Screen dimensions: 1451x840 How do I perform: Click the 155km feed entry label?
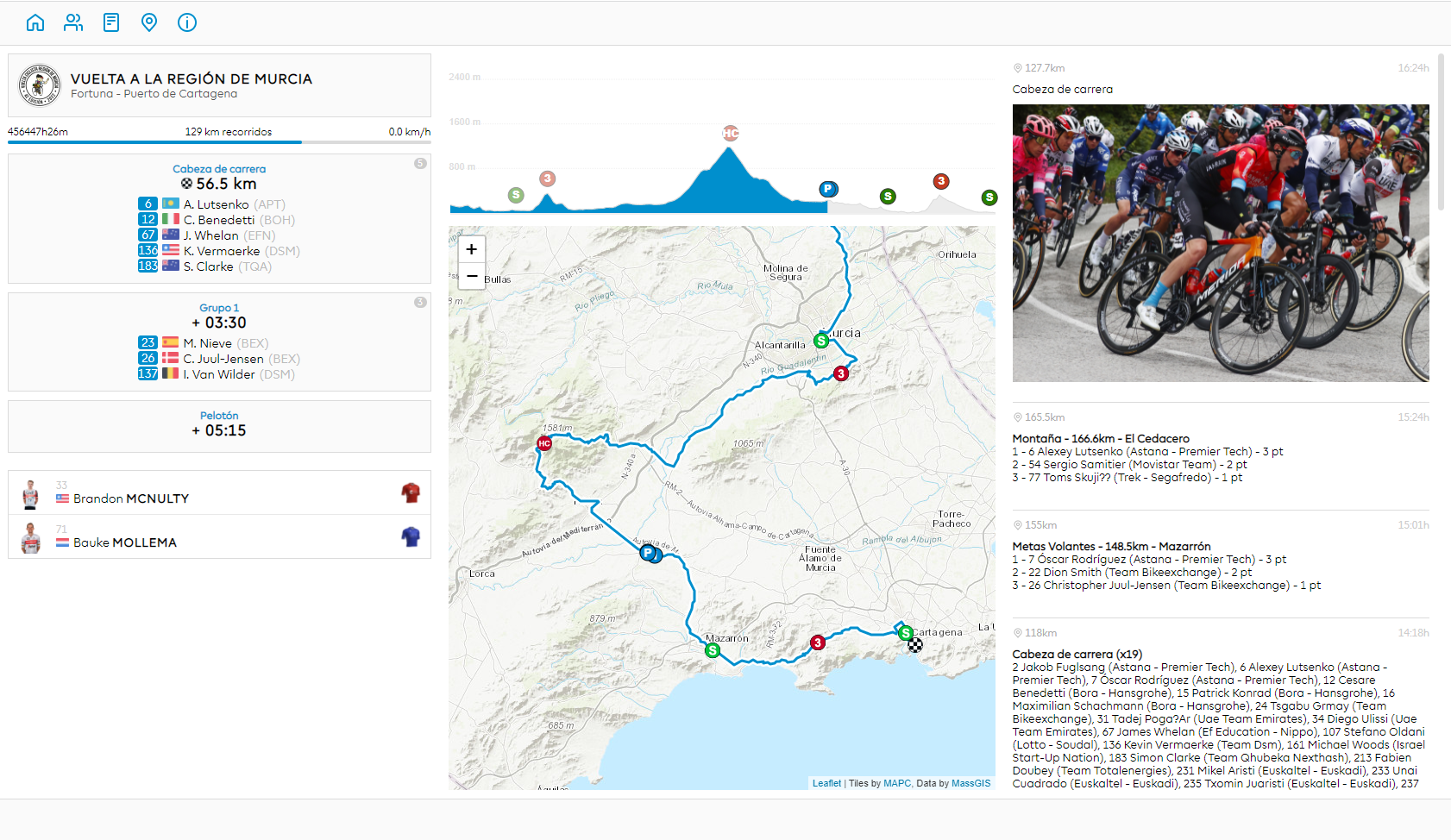1040,525
